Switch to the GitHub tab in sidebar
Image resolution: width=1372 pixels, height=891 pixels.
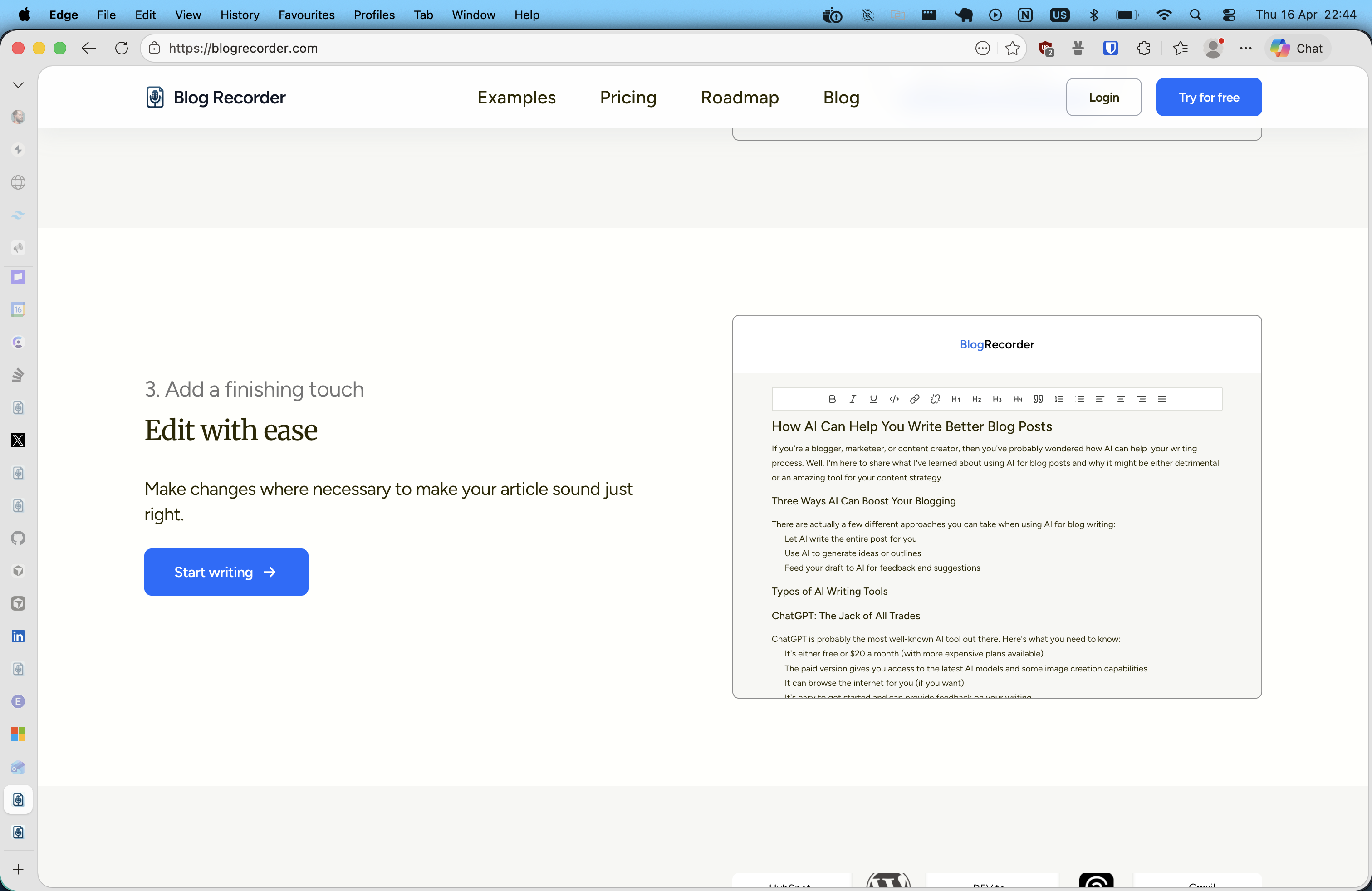click(x=18, y=539)
